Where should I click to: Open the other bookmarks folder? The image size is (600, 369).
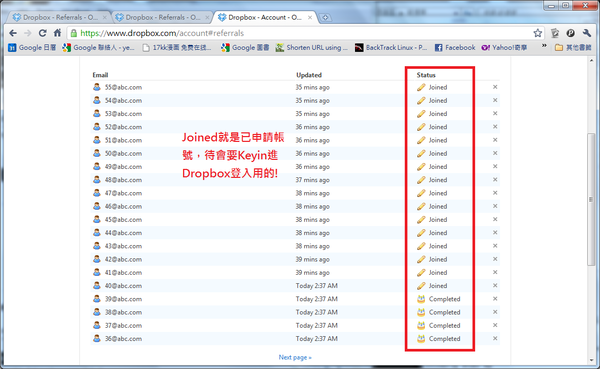(x=573, y=47)
